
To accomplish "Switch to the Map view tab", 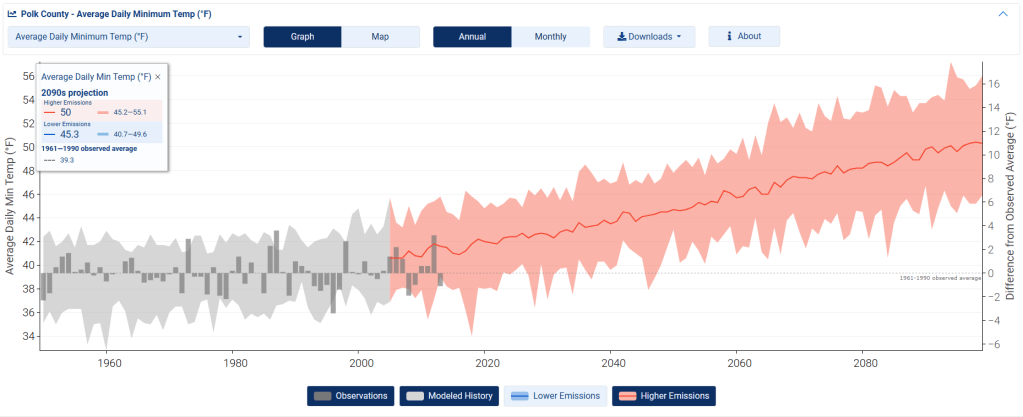I will tap(380, 37).
